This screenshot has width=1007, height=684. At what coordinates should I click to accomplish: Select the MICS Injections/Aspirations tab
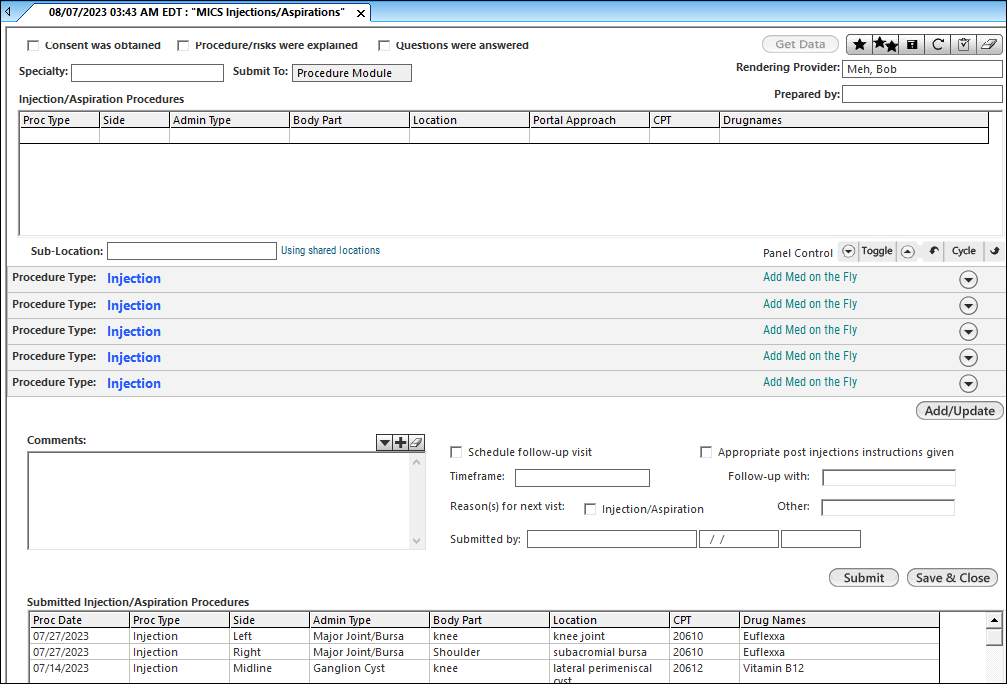(196, 12)
